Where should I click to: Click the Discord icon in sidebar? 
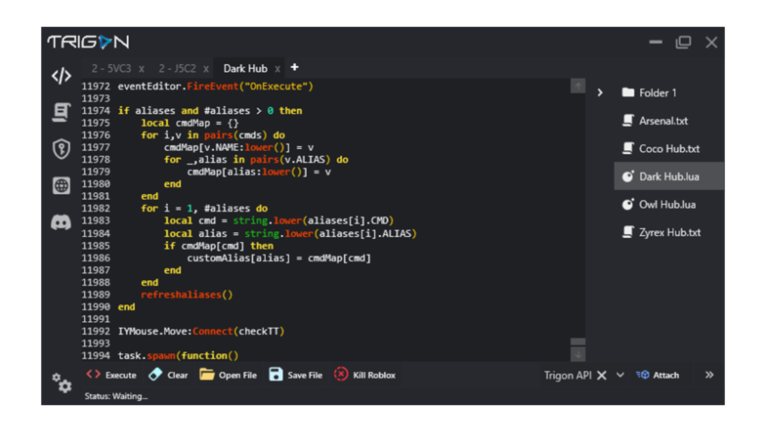(61, 222)
